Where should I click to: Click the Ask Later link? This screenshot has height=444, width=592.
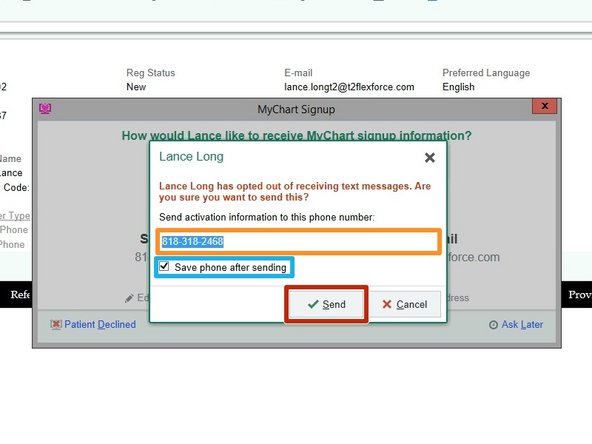pos(522,324)
